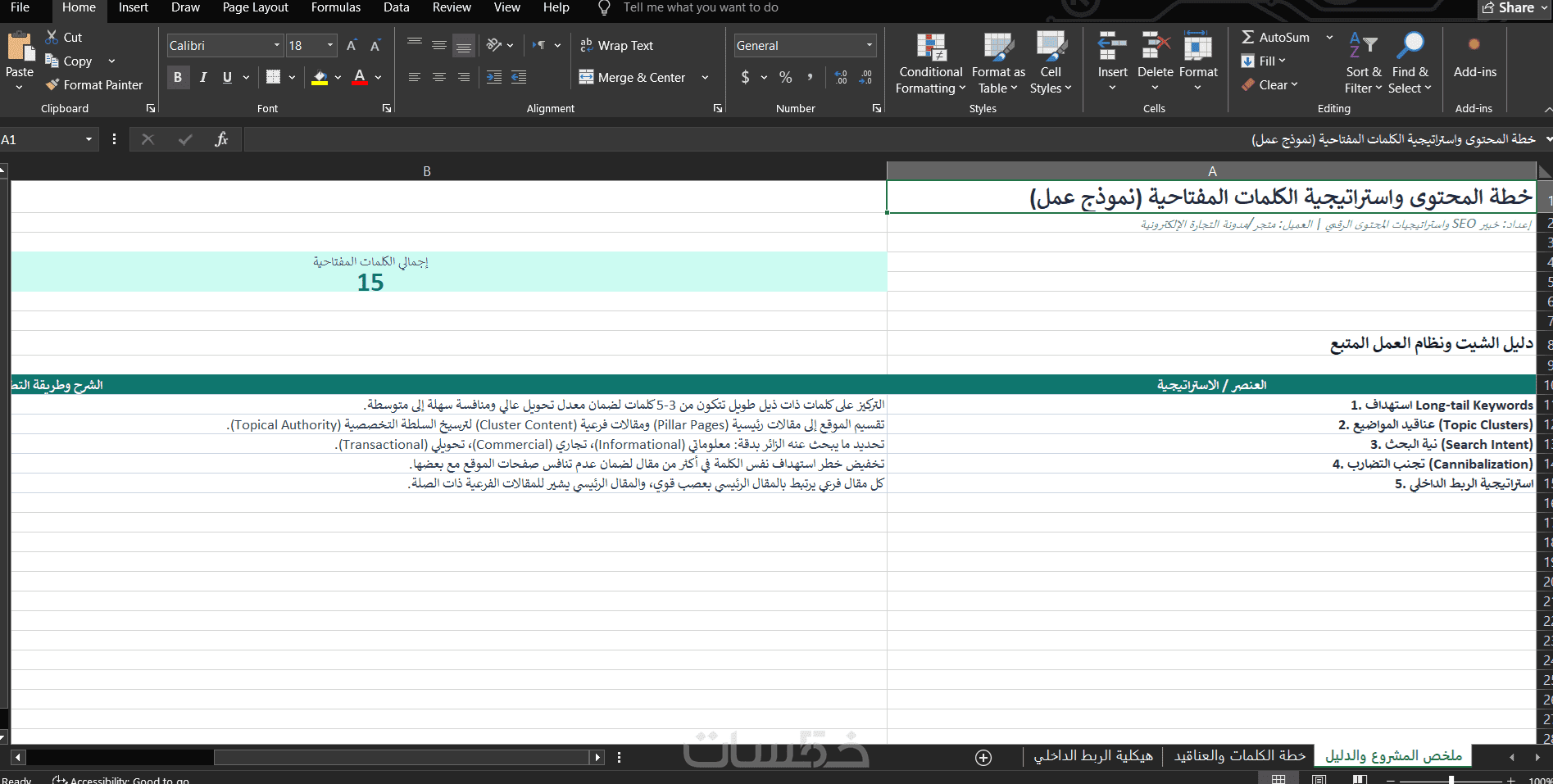The width and height of the screenshot is (1553, 784).
Task: Click the Format Painter brush icon
Action: [x=52, y=84]
